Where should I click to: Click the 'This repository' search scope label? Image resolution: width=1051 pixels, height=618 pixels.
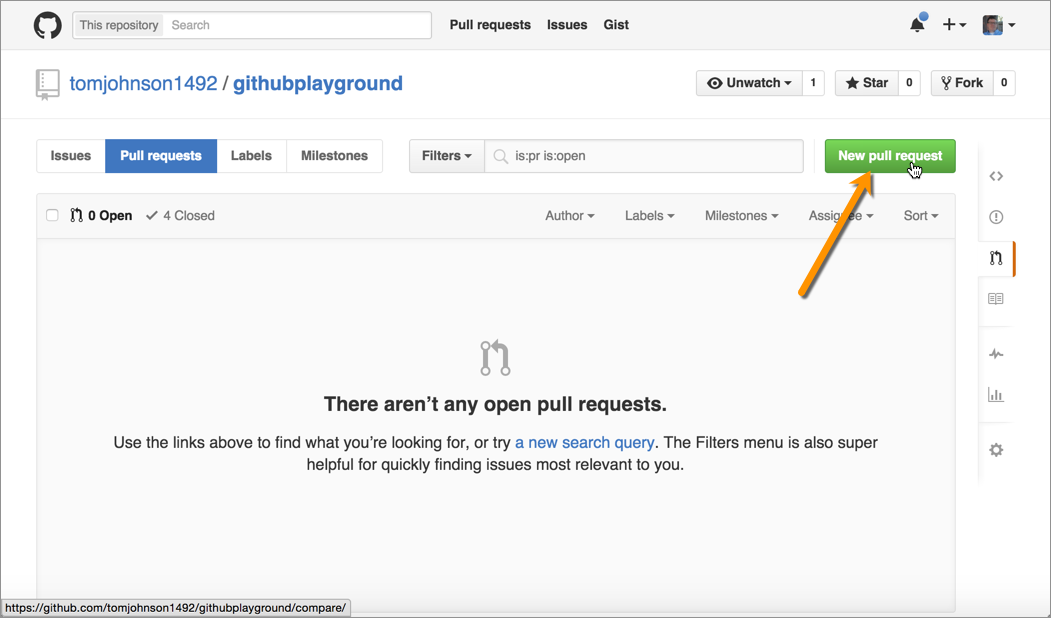coord(119,25)
